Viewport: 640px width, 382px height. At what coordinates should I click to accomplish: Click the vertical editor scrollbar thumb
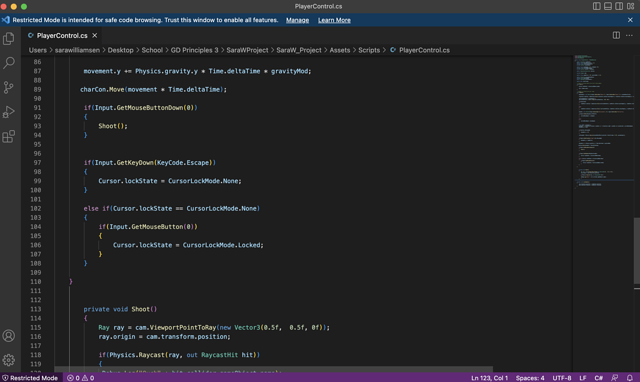click(637, 251)
